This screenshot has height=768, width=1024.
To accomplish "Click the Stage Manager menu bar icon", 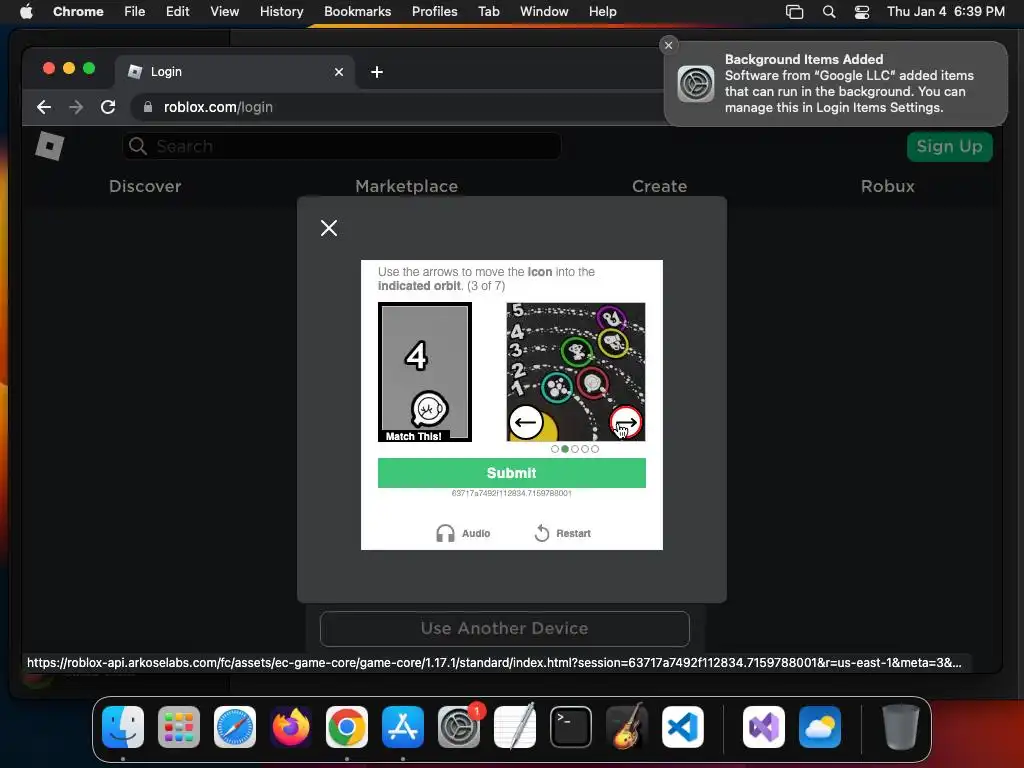I will 794,12.
